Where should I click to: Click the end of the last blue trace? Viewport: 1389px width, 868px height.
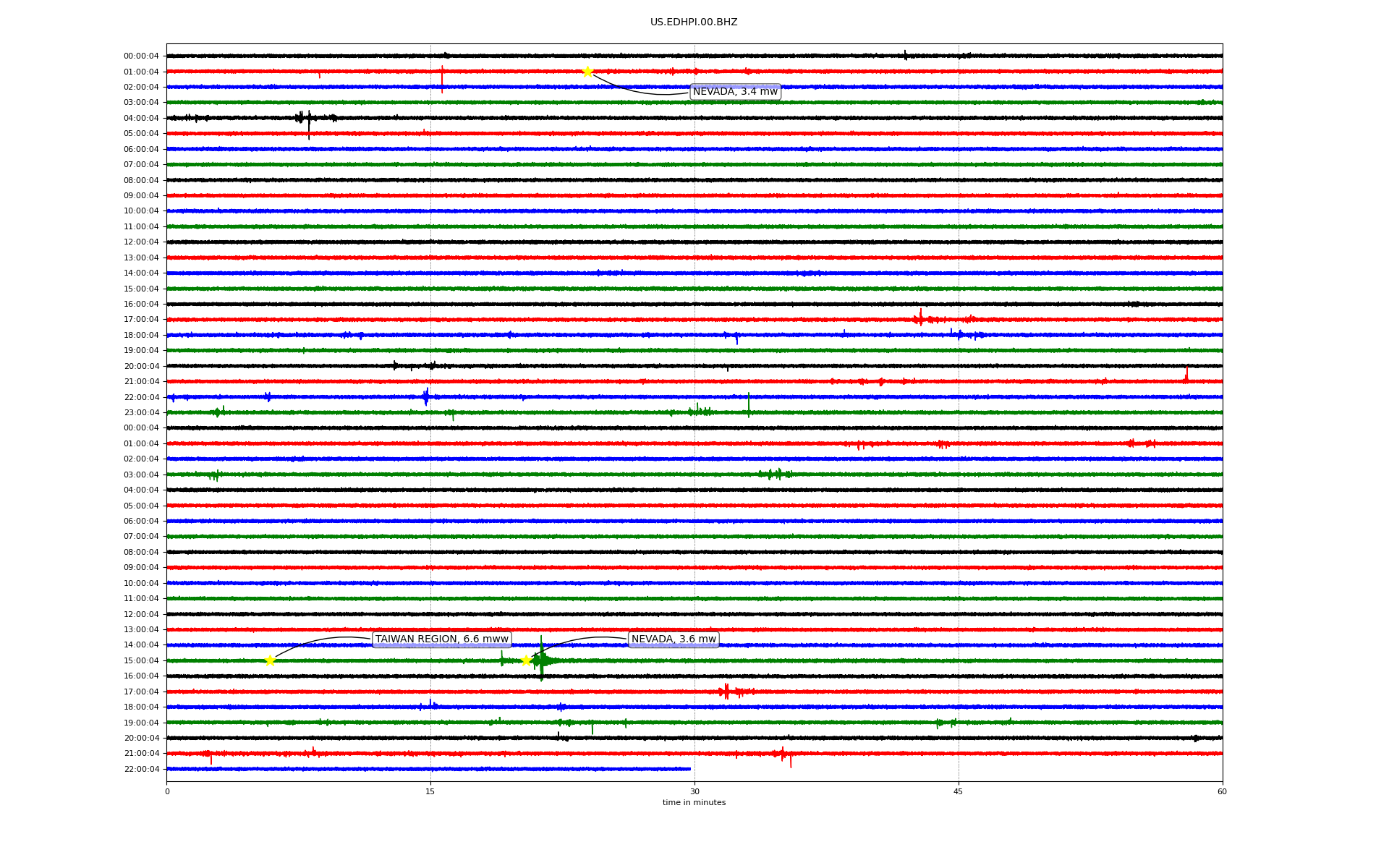click(x=690, y=769)
